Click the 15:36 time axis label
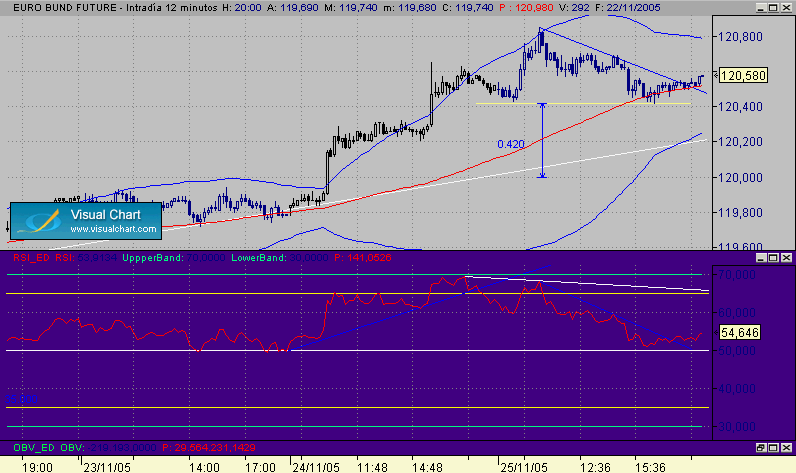Screen dimensions: 796x473 [x=650, y=467]
